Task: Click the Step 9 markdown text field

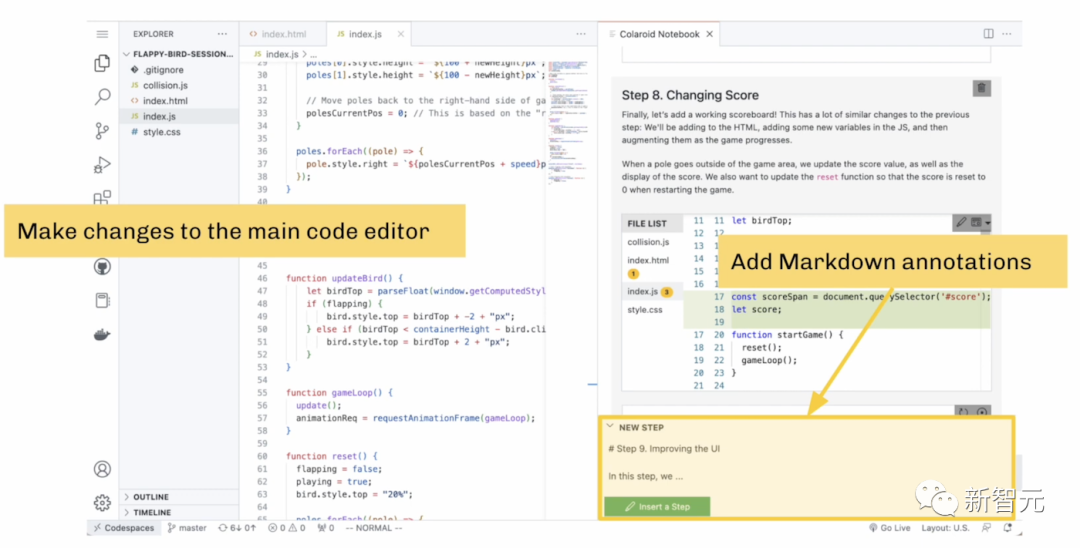Action: coord(805,461)
